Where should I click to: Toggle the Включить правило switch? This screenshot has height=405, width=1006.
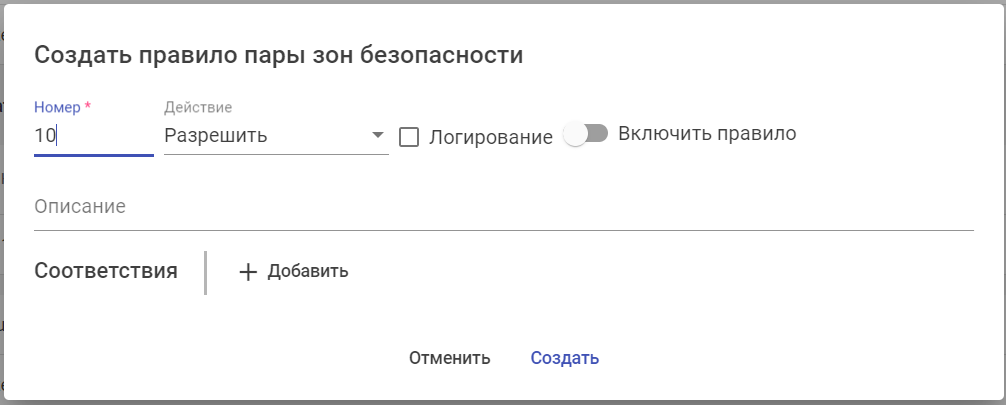(586, 134)
